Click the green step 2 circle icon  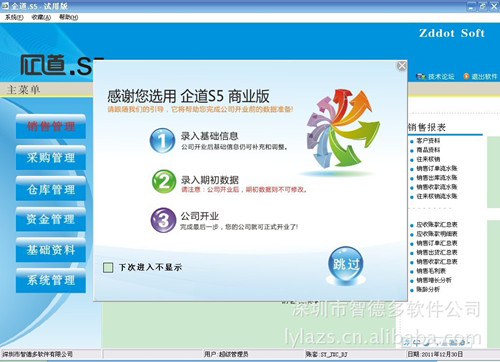(x=164, y=182)
